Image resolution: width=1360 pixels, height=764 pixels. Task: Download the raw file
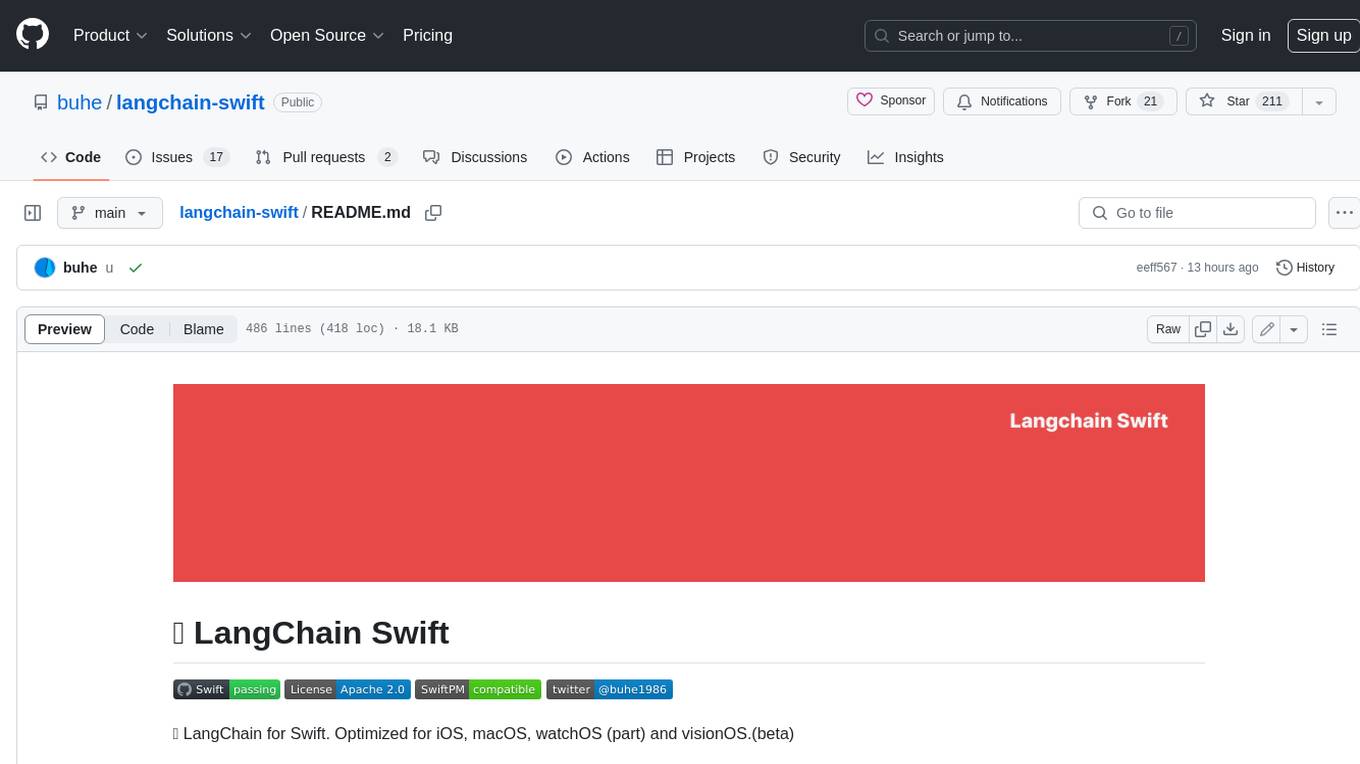pyautogui.click(x=1231, y=329)
